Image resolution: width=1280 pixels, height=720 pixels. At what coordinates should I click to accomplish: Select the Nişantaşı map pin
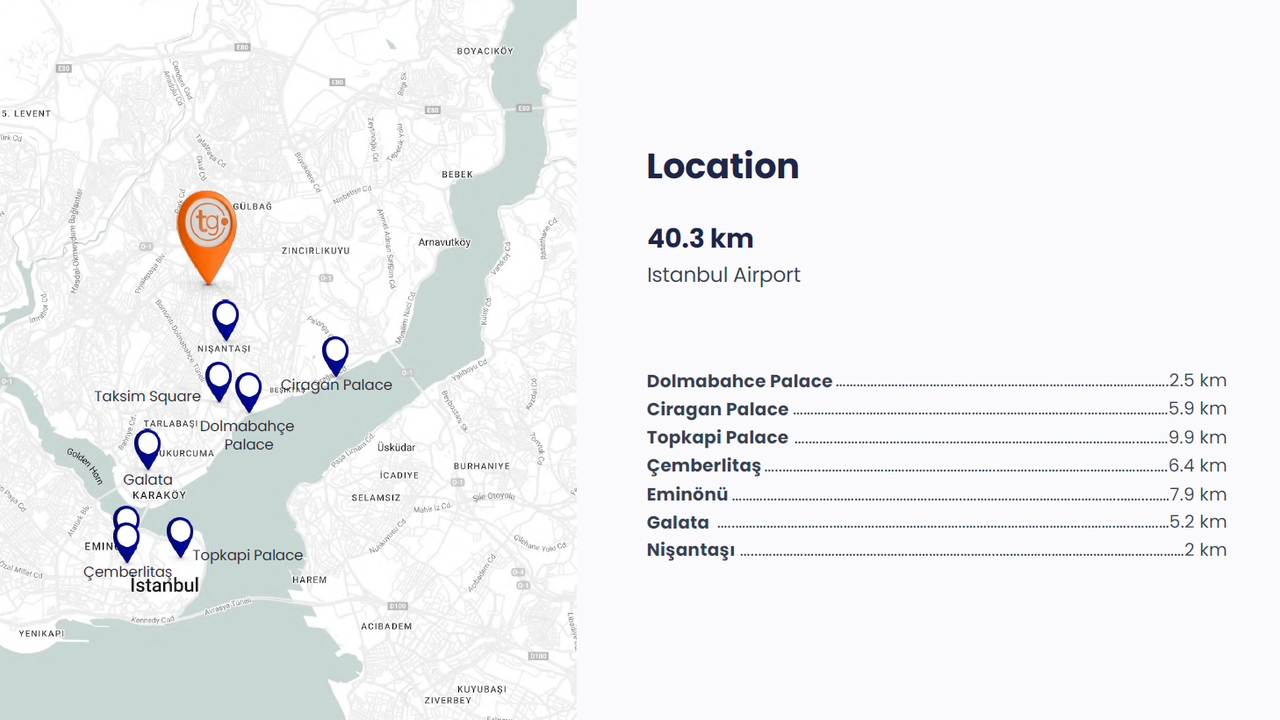tap(226, 318)
